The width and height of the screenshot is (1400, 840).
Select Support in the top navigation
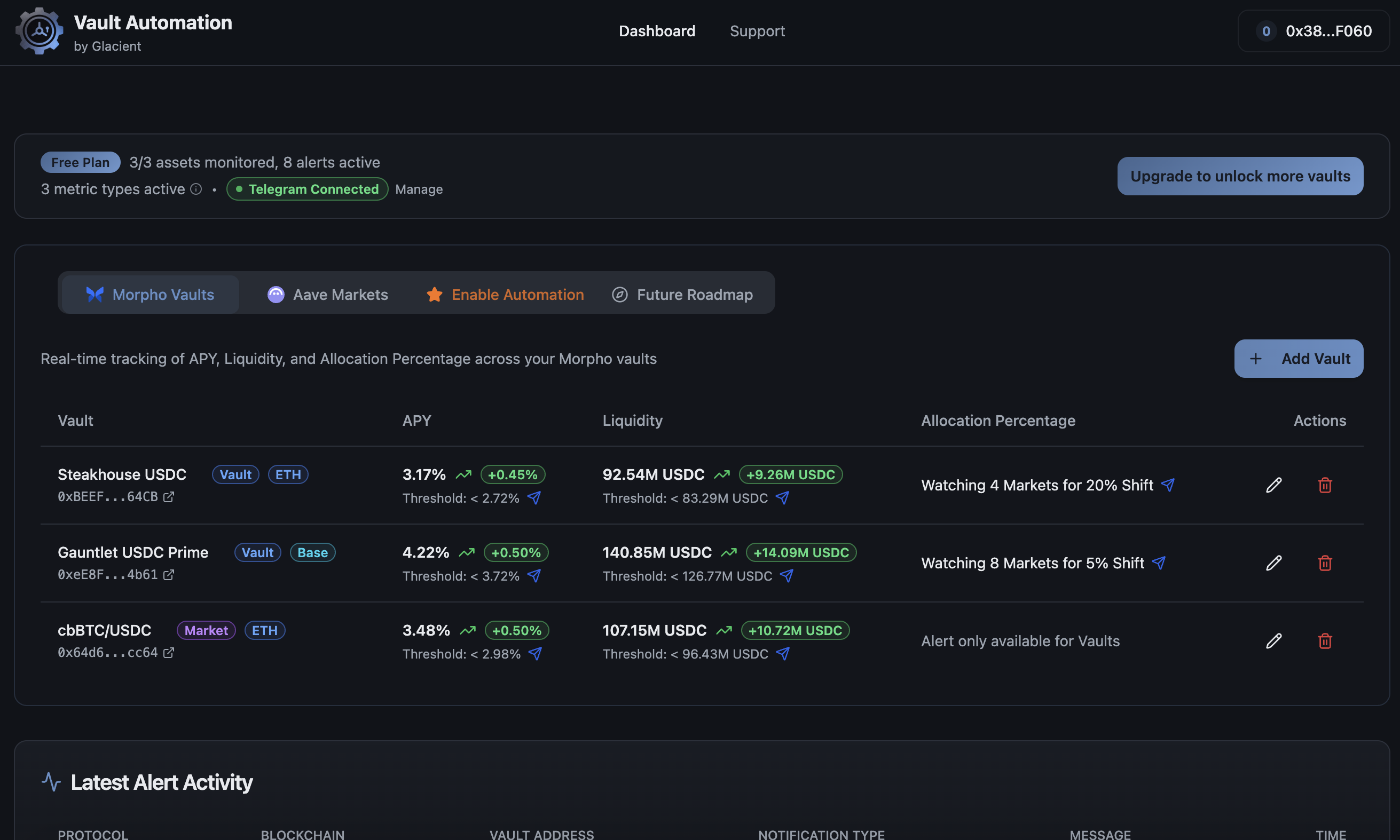point(757,31)
